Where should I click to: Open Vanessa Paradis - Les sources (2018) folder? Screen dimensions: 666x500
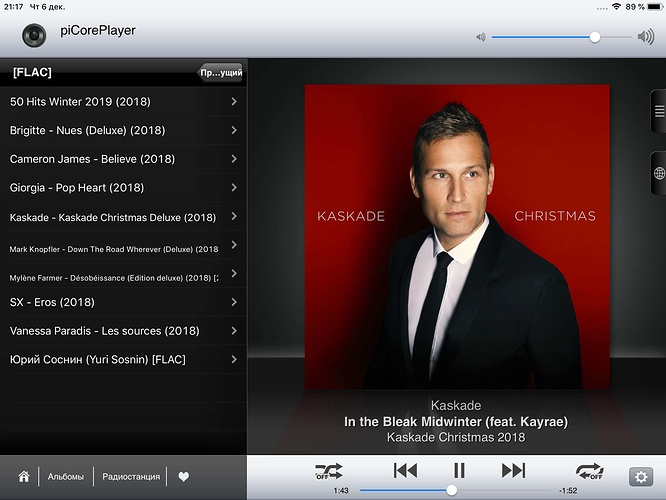click(123, 331)
